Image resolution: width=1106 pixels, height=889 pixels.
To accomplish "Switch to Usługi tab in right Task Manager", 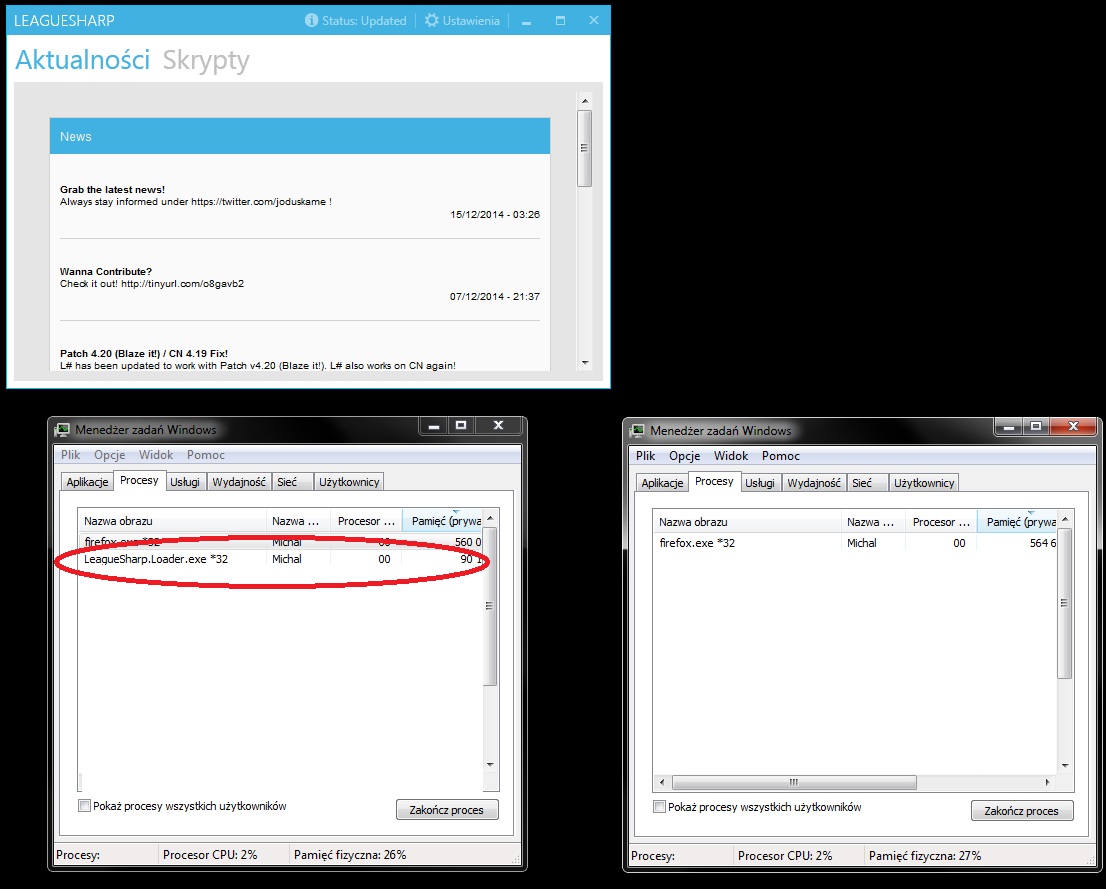I will coord(760,483).
